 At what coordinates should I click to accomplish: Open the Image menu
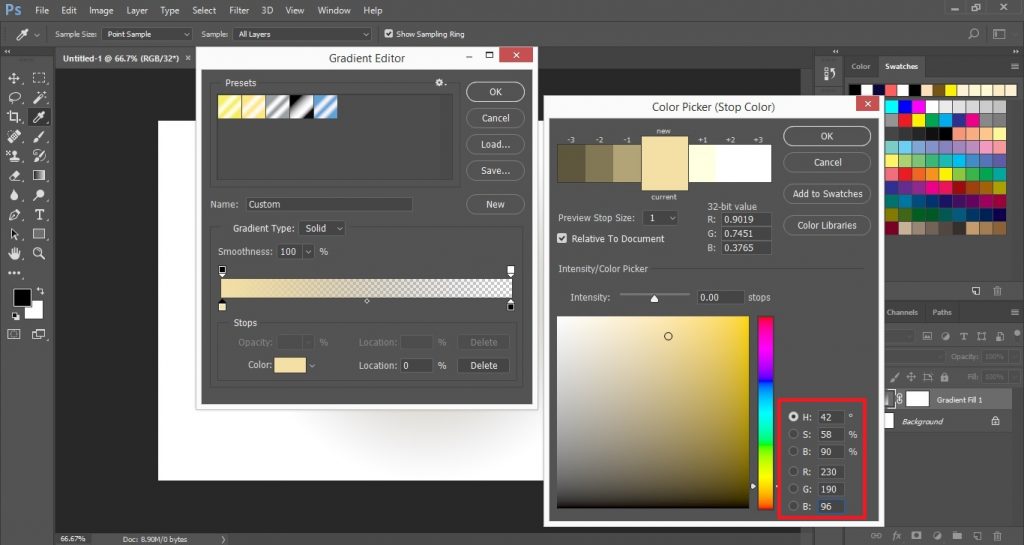click(101, 10)
